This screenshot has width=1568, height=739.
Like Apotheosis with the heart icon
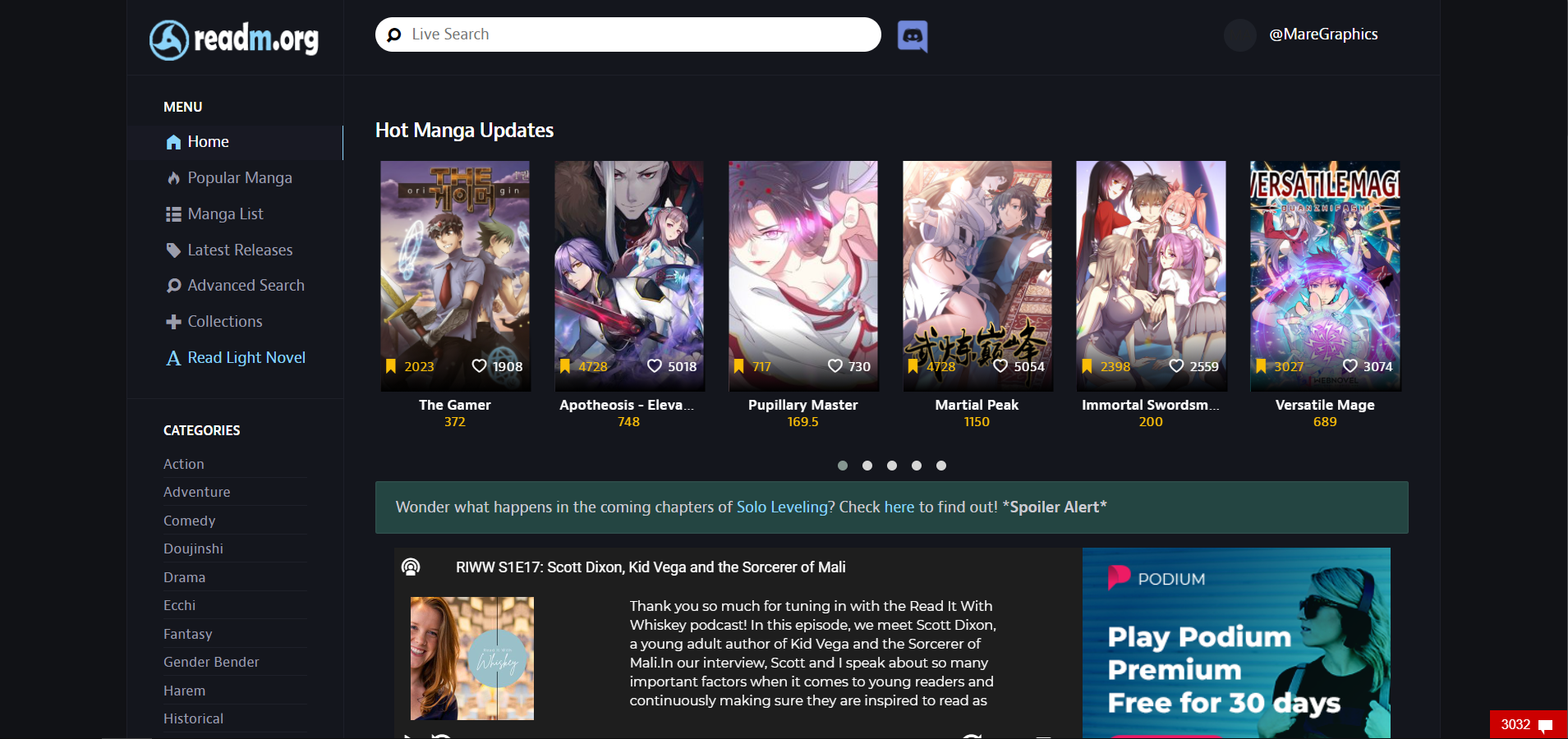pos(655,366)
